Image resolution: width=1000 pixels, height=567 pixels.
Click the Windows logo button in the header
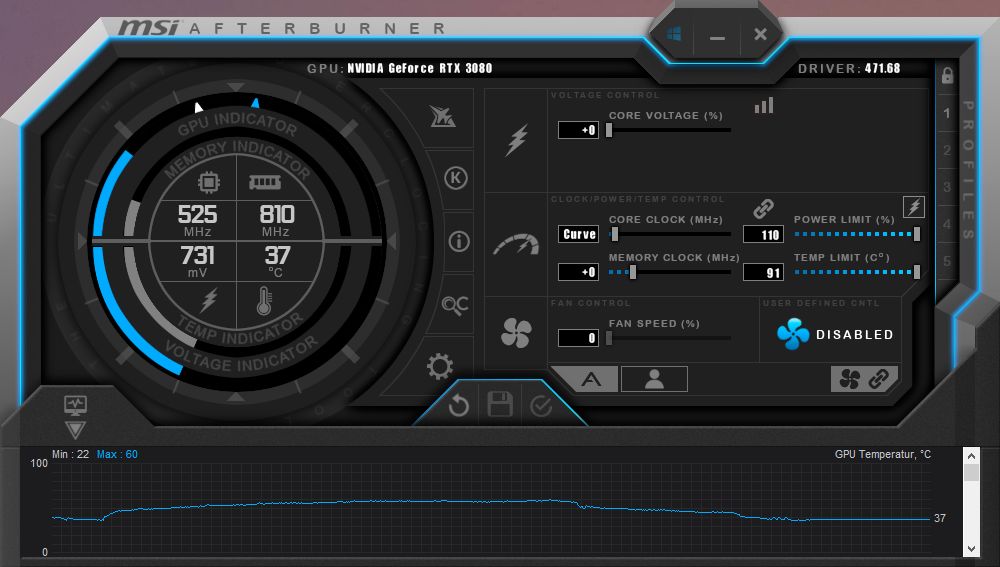[x=674, y=34]
